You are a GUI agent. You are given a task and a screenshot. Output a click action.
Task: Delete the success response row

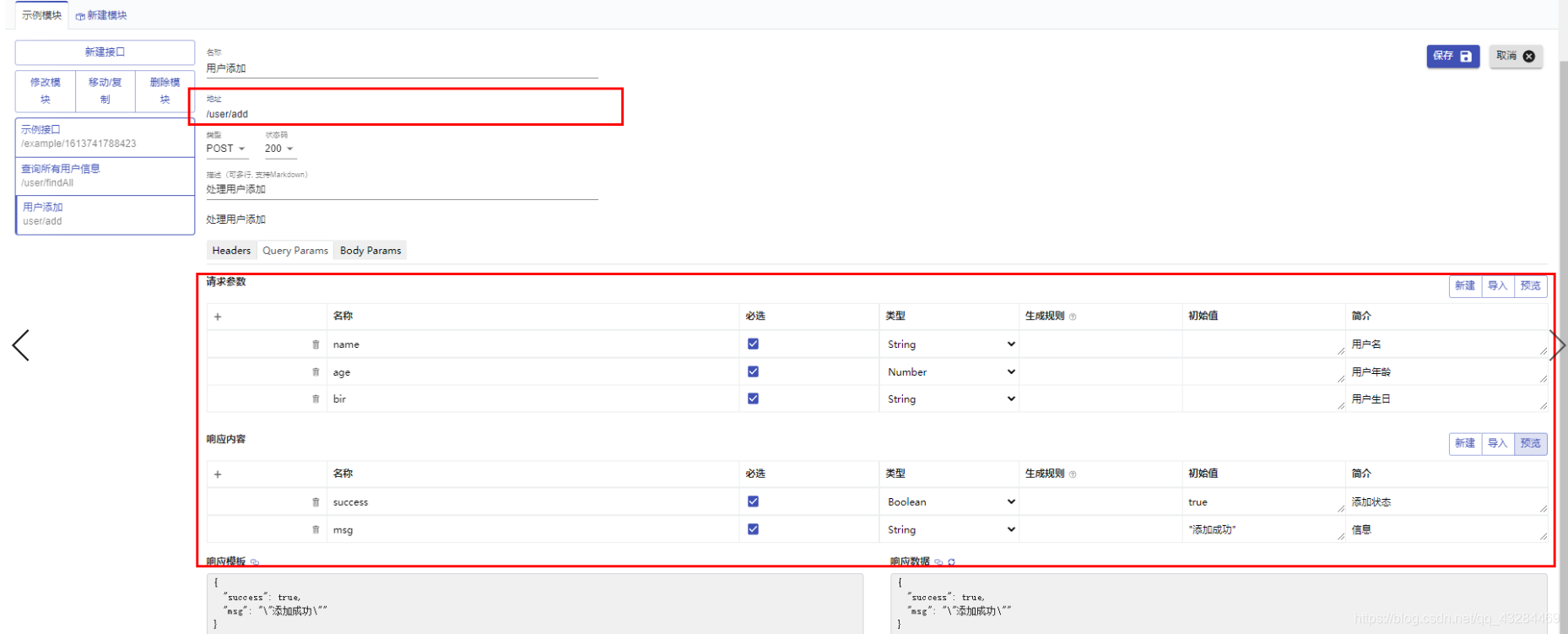pyautogui.click(x=316, y=502)
